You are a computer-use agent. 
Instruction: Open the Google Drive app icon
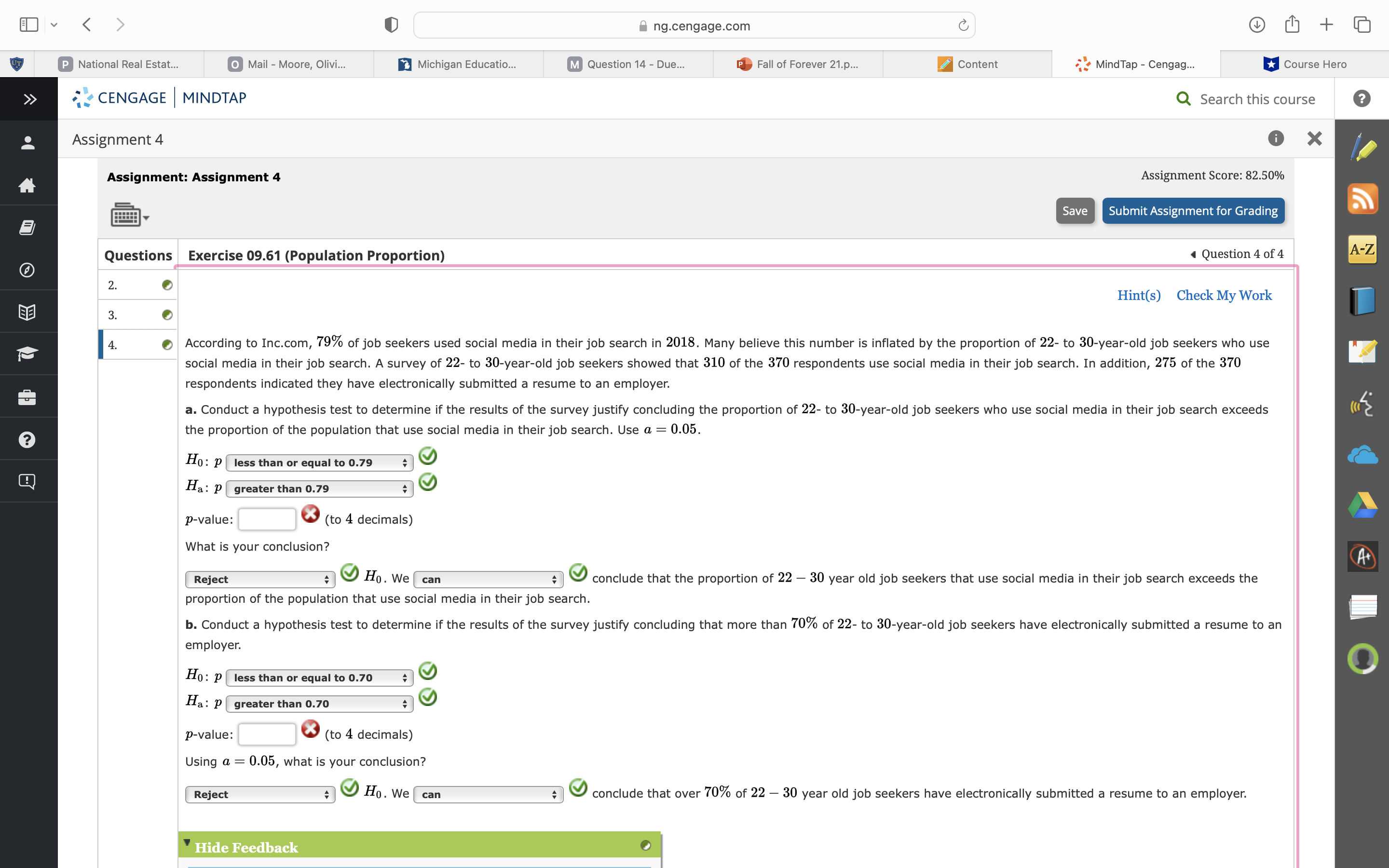click(1362, 505)
